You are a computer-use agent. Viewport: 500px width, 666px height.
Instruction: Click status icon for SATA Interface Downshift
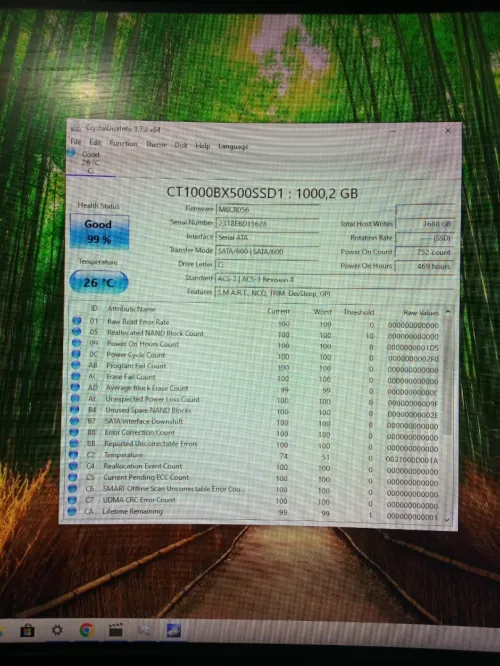(74, 420)
